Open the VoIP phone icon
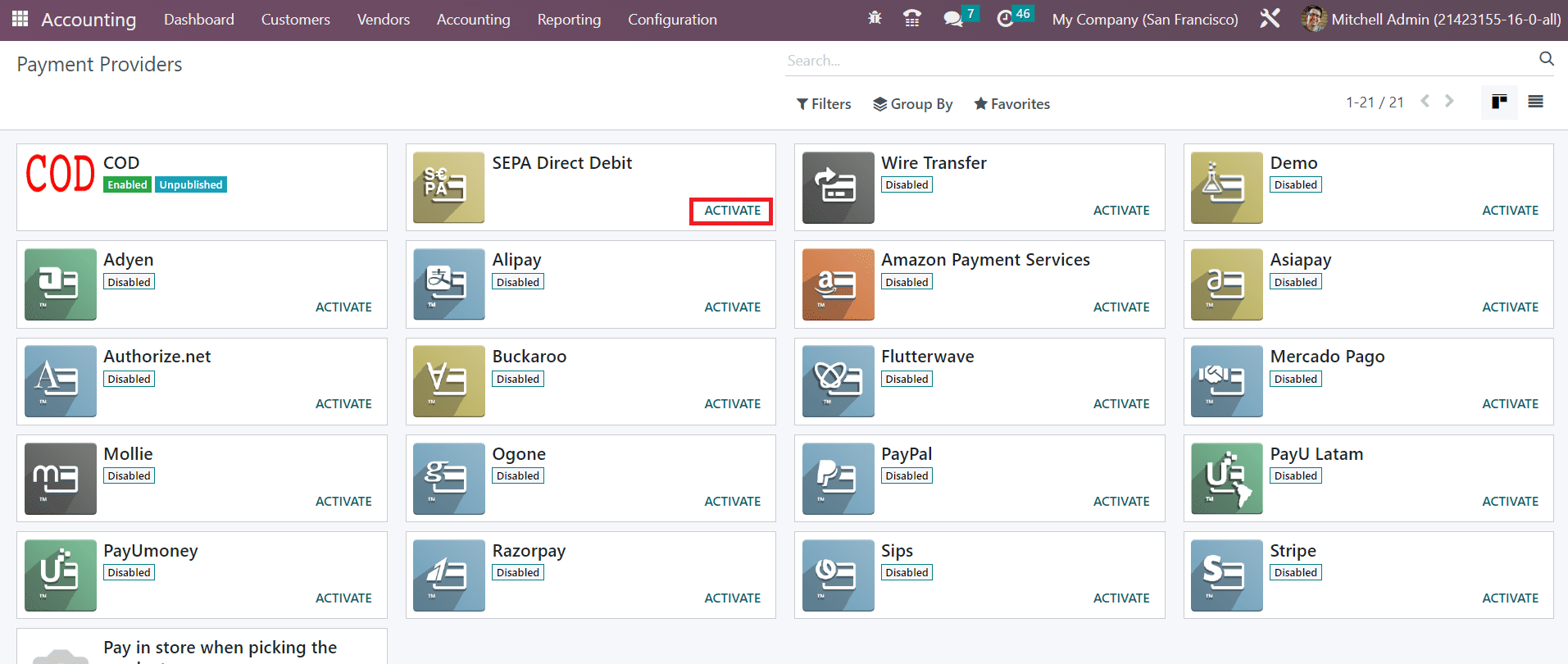The height and width of the screenshot is (664, 1568). tap(911, 18)
